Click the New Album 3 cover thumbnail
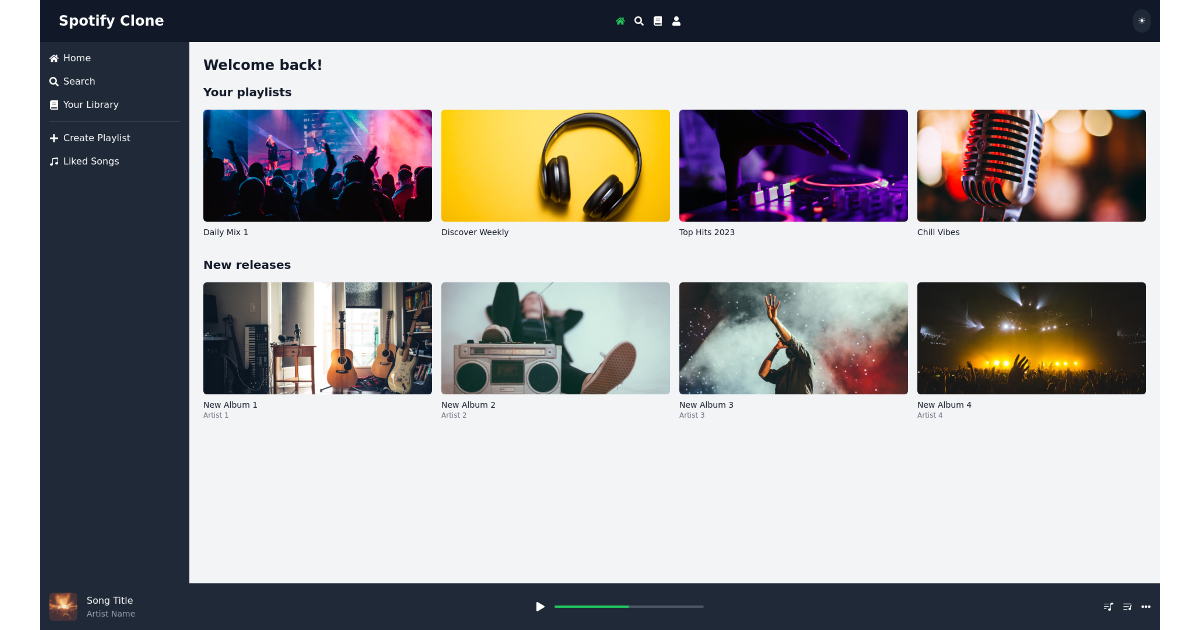 pyautogui.click(x=793, y=338)
